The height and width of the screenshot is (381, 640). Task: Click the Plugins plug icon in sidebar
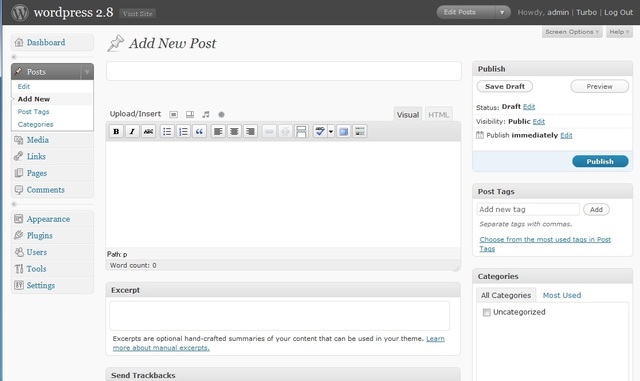19,235
